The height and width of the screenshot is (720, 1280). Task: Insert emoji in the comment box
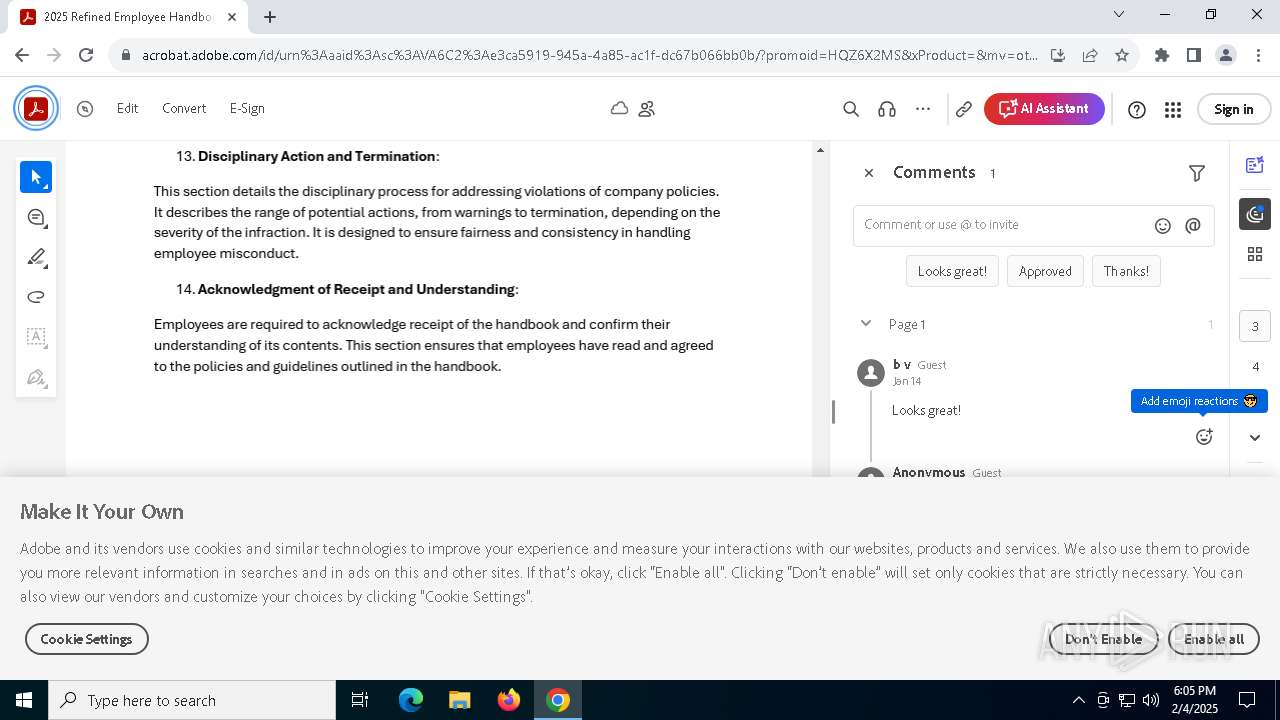pos(1163,226)
